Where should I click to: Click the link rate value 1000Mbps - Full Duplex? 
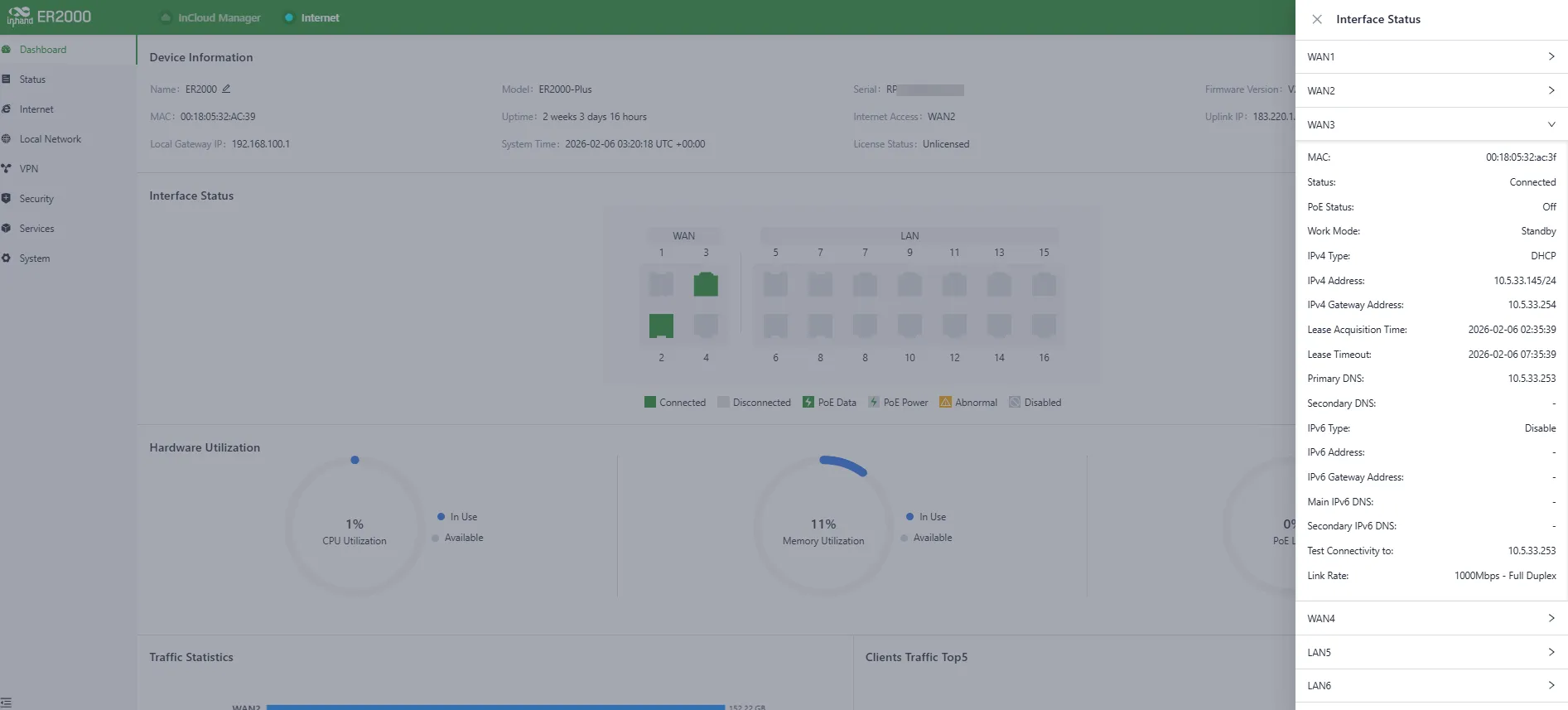(1505, 576)
